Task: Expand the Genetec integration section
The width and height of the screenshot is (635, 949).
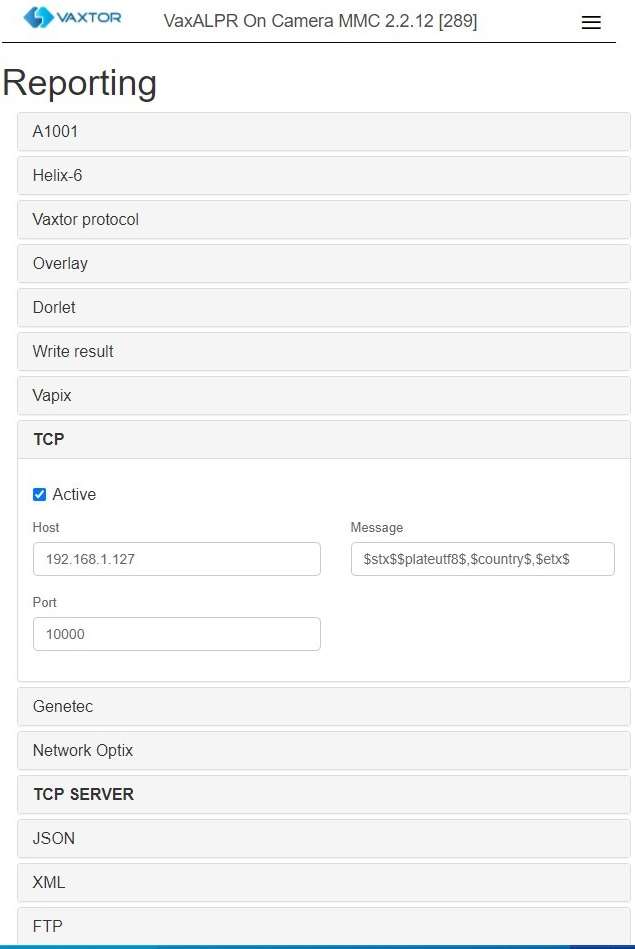Action: pos(317,706)
